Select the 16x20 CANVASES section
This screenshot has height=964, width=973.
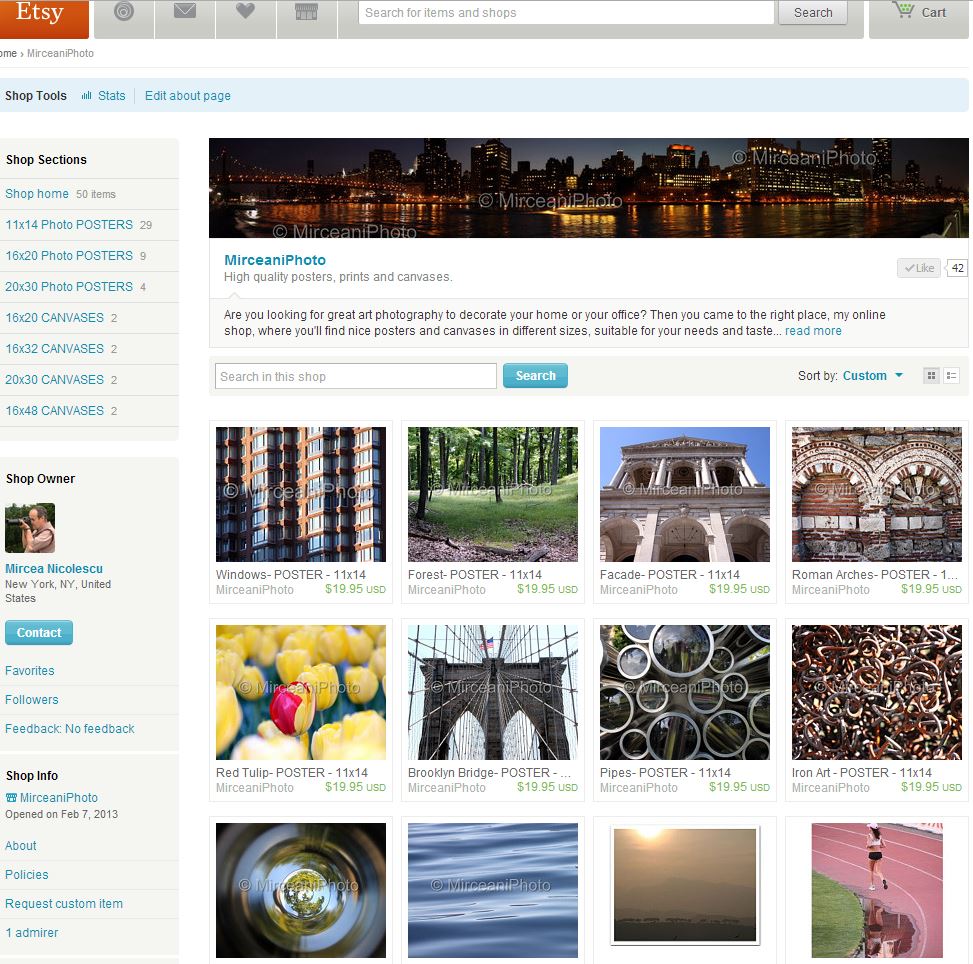tap(54, 318)
